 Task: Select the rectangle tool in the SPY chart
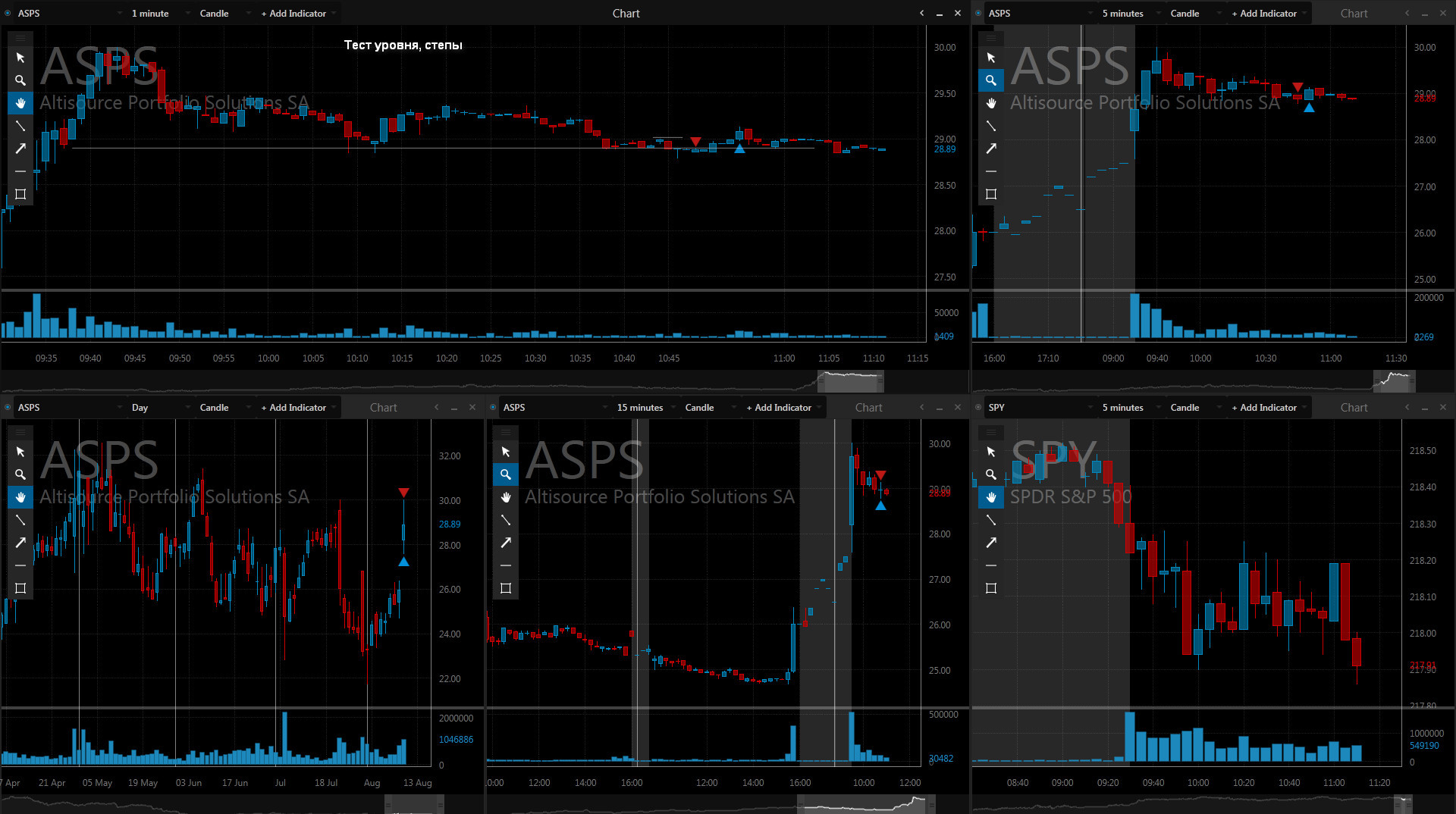click(x=991, y=588)
